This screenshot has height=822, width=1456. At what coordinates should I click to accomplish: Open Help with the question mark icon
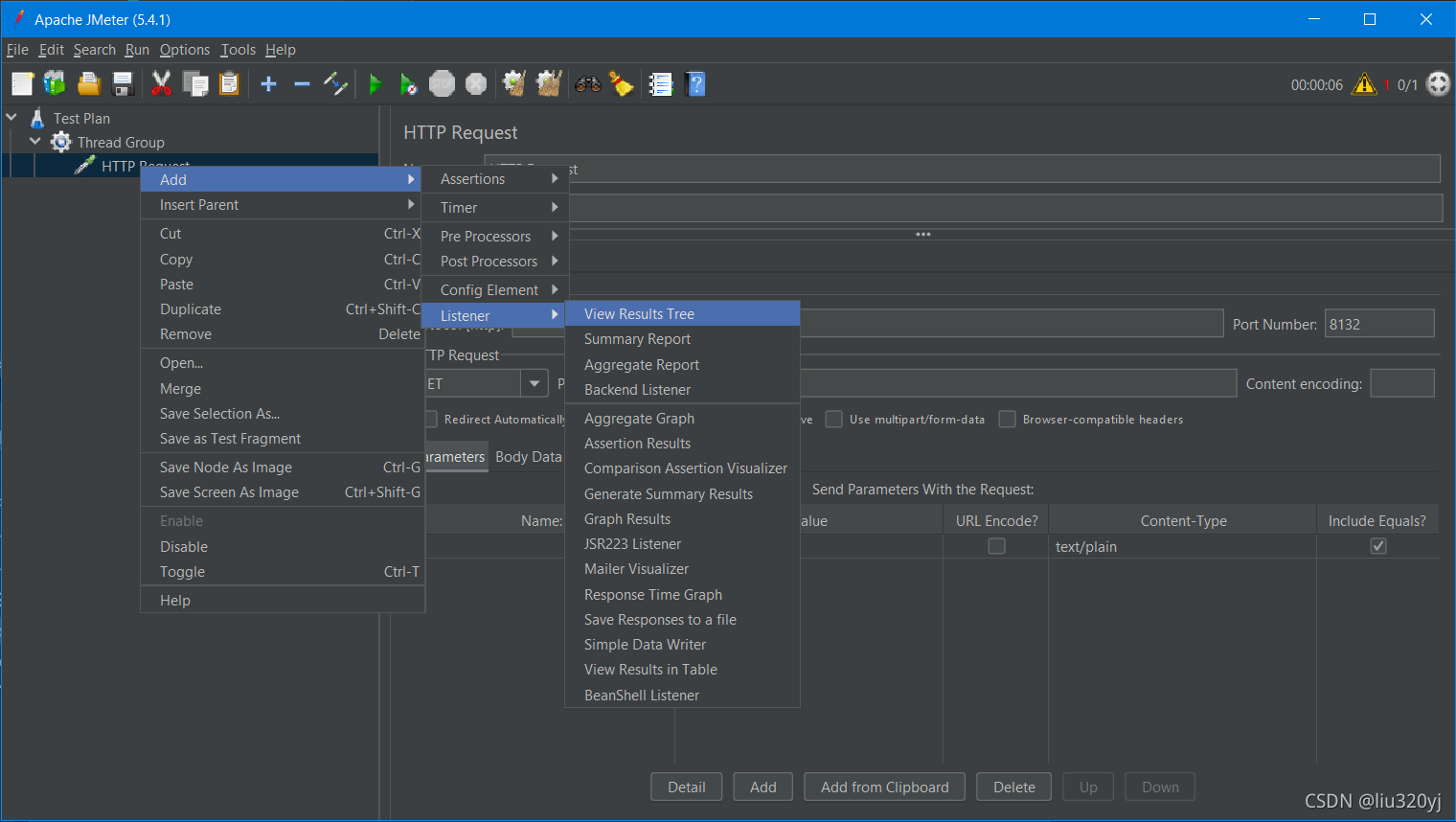click(696, 84)
